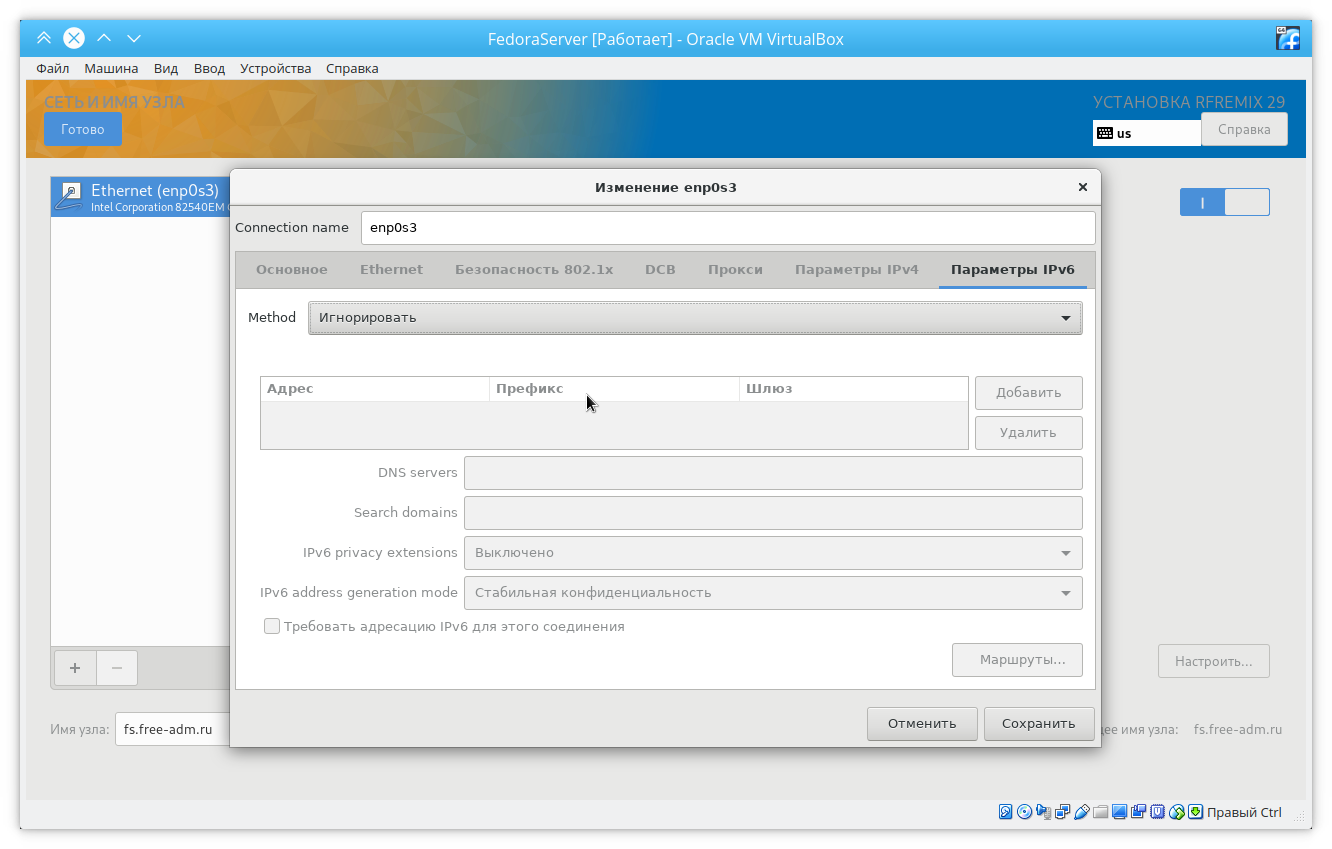Click the optical disc icon in status bar

coord(1025,812)
